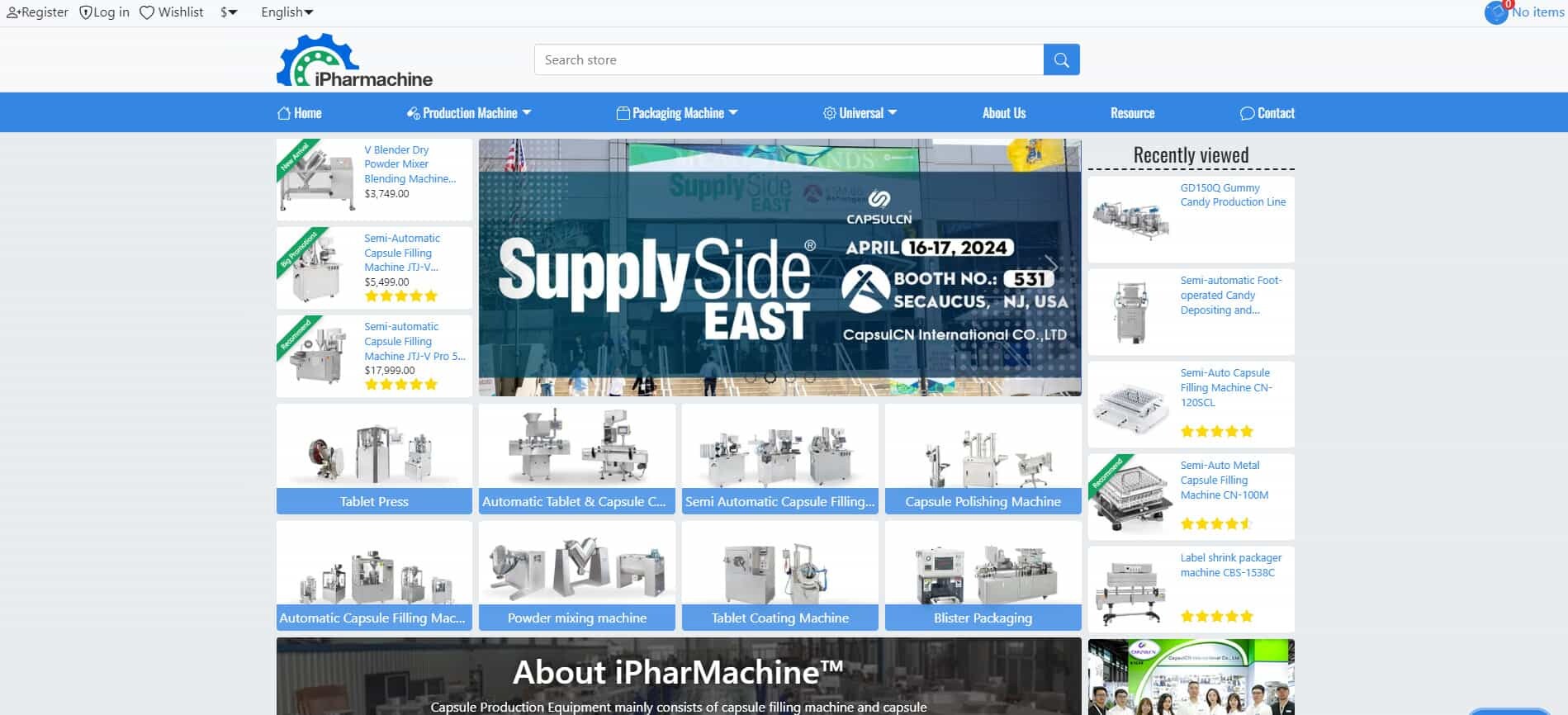Focus the Search store field

coord(789,59)
